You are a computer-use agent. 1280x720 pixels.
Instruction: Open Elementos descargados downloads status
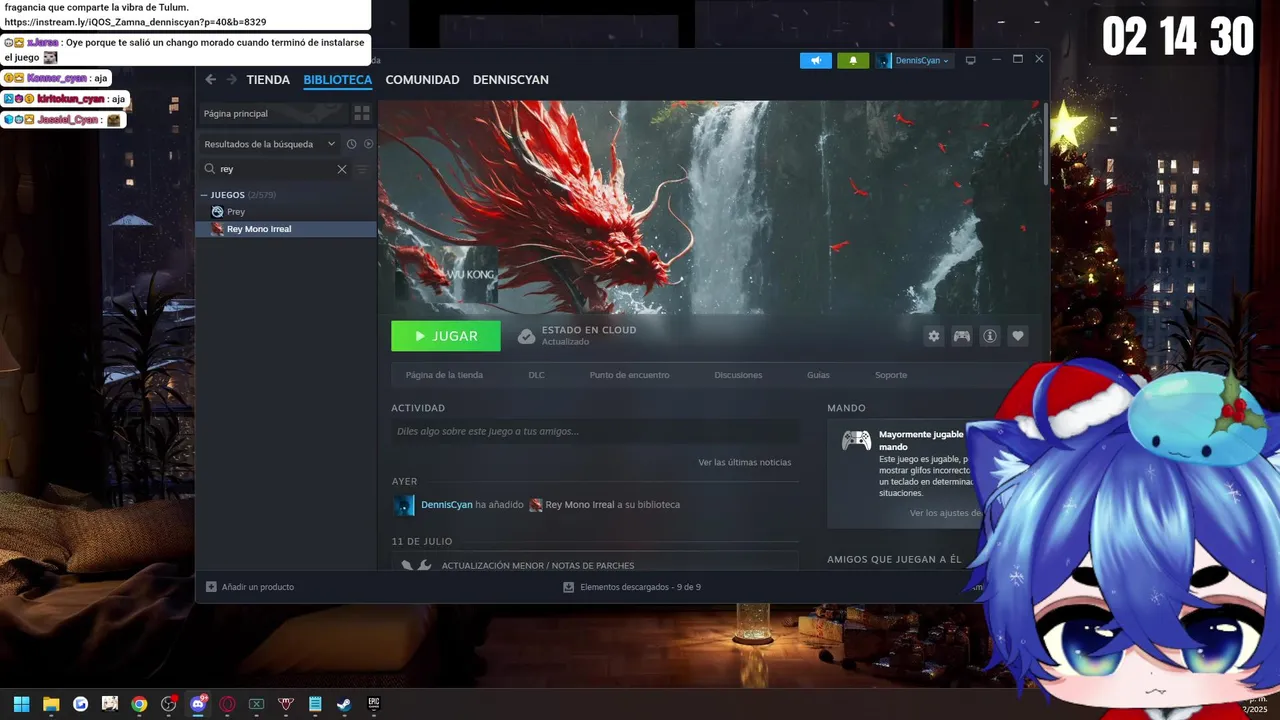(632, 587)
